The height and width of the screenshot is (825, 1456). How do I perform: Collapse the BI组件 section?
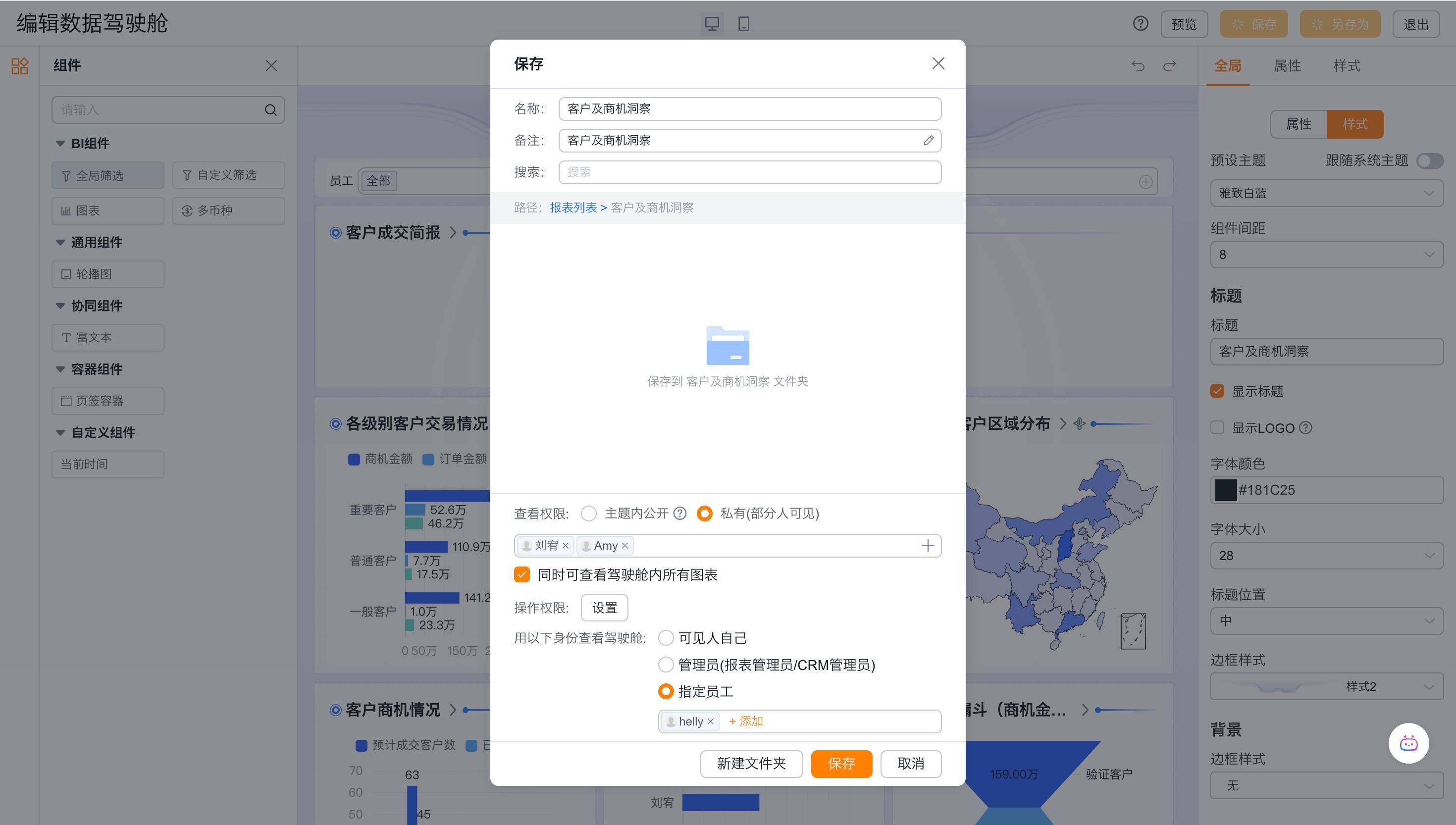(x=60, y=143)
